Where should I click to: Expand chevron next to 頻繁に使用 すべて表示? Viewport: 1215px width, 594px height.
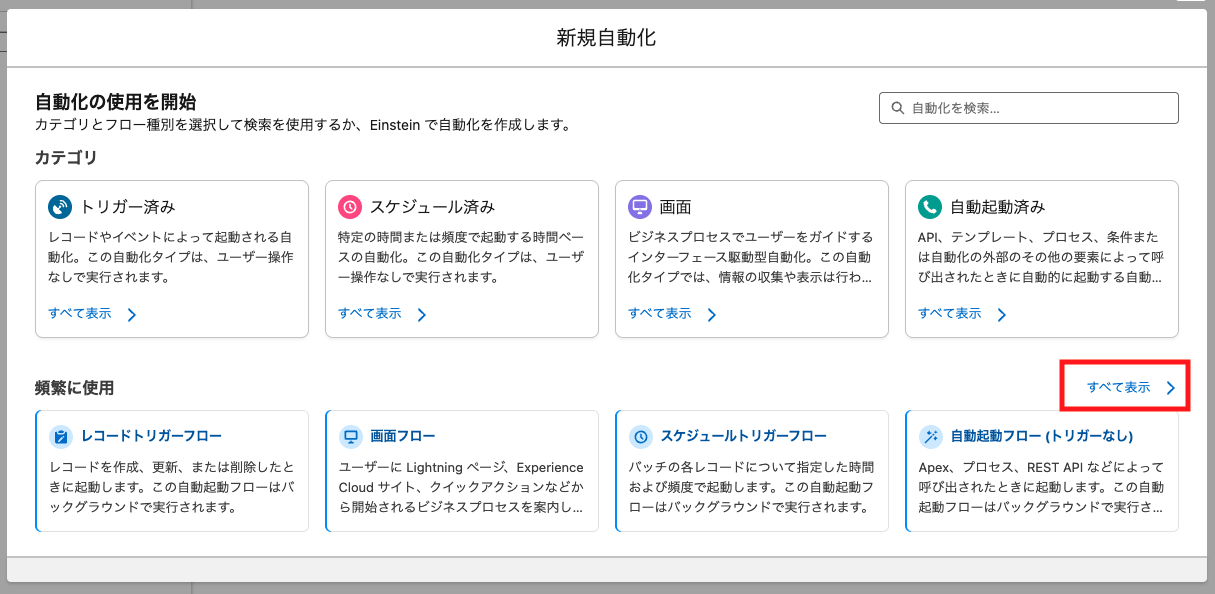coord(1171,388)
